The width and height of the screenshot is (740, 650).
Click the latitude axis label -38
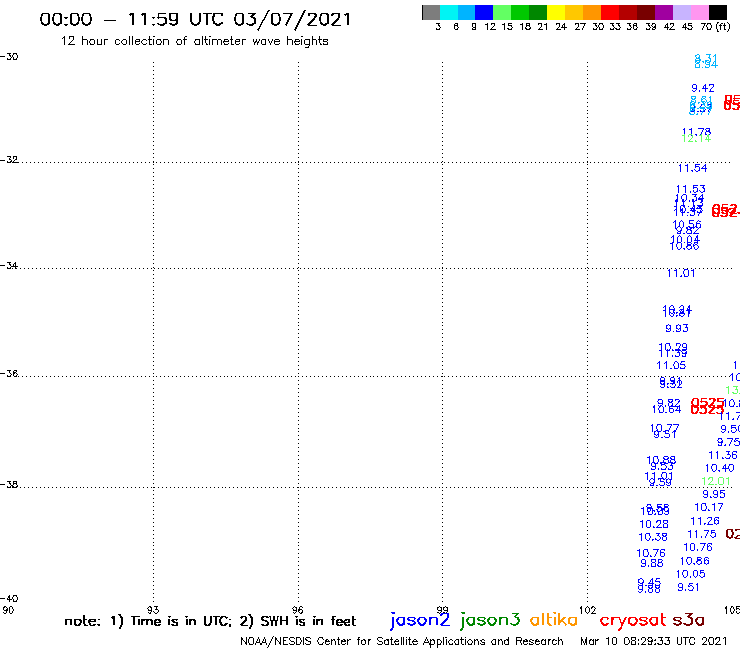(x=9, y=485)
